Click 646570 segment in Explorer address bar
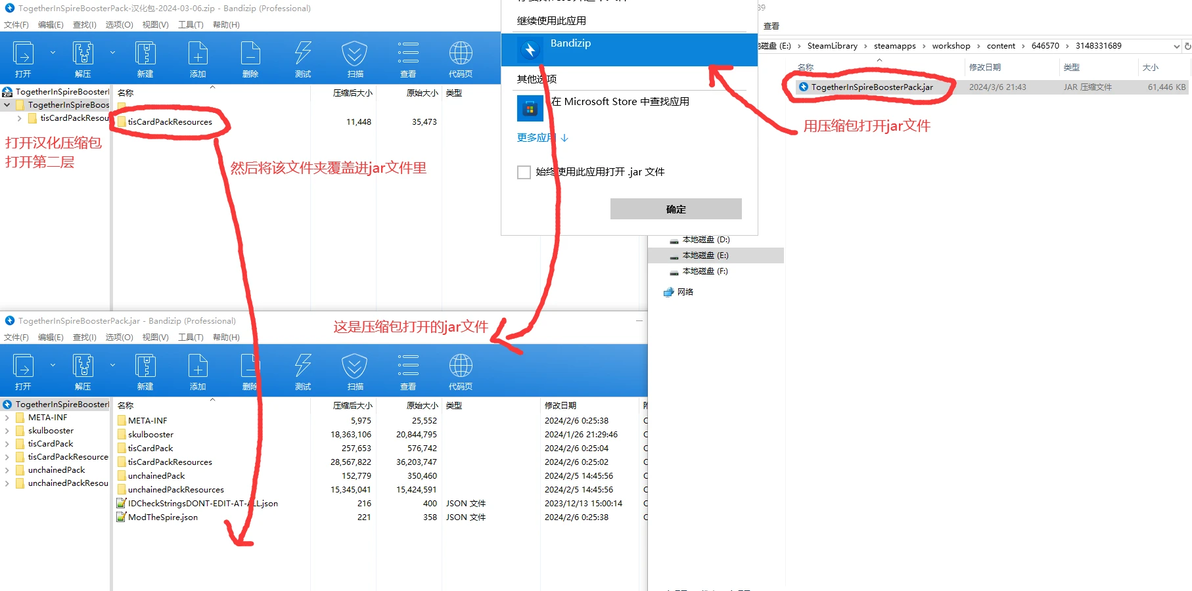Screen dimensions: 1192x591 point(1046,46)
